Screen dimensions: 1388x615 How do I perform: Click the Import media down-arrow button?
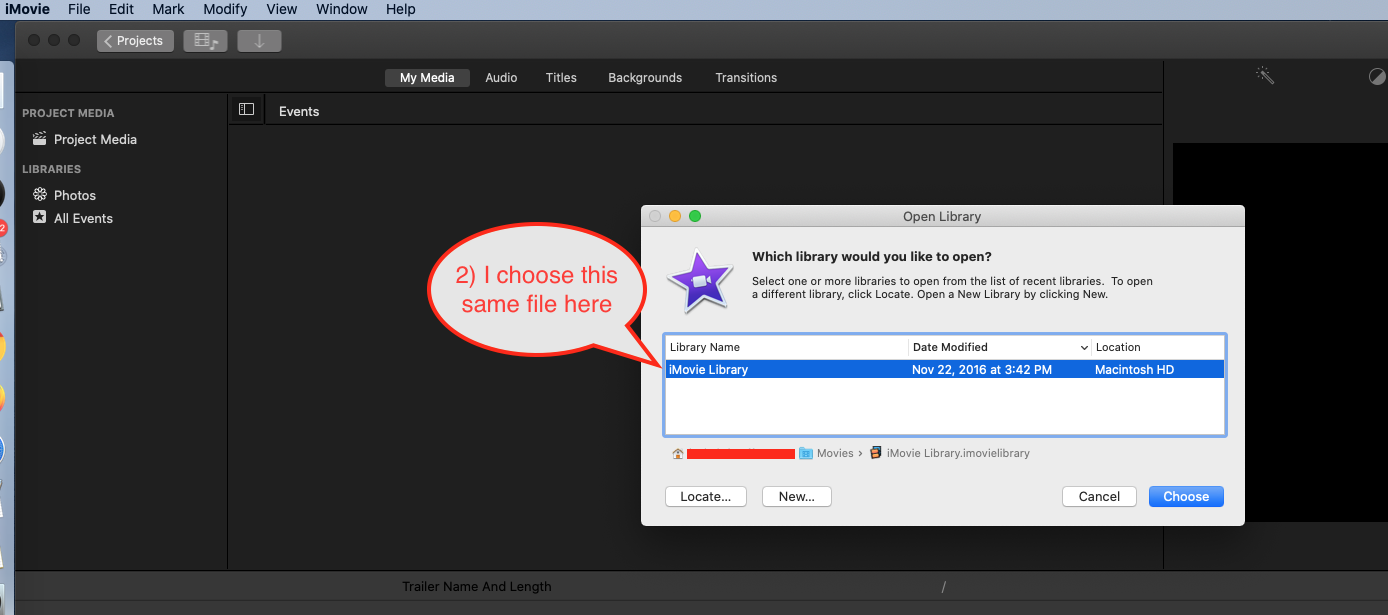260,41
